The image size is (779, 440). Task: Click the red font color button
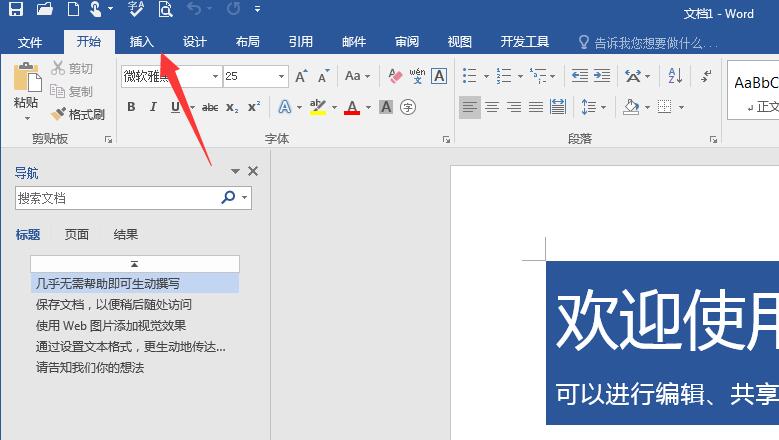click(x=352, y=107)
